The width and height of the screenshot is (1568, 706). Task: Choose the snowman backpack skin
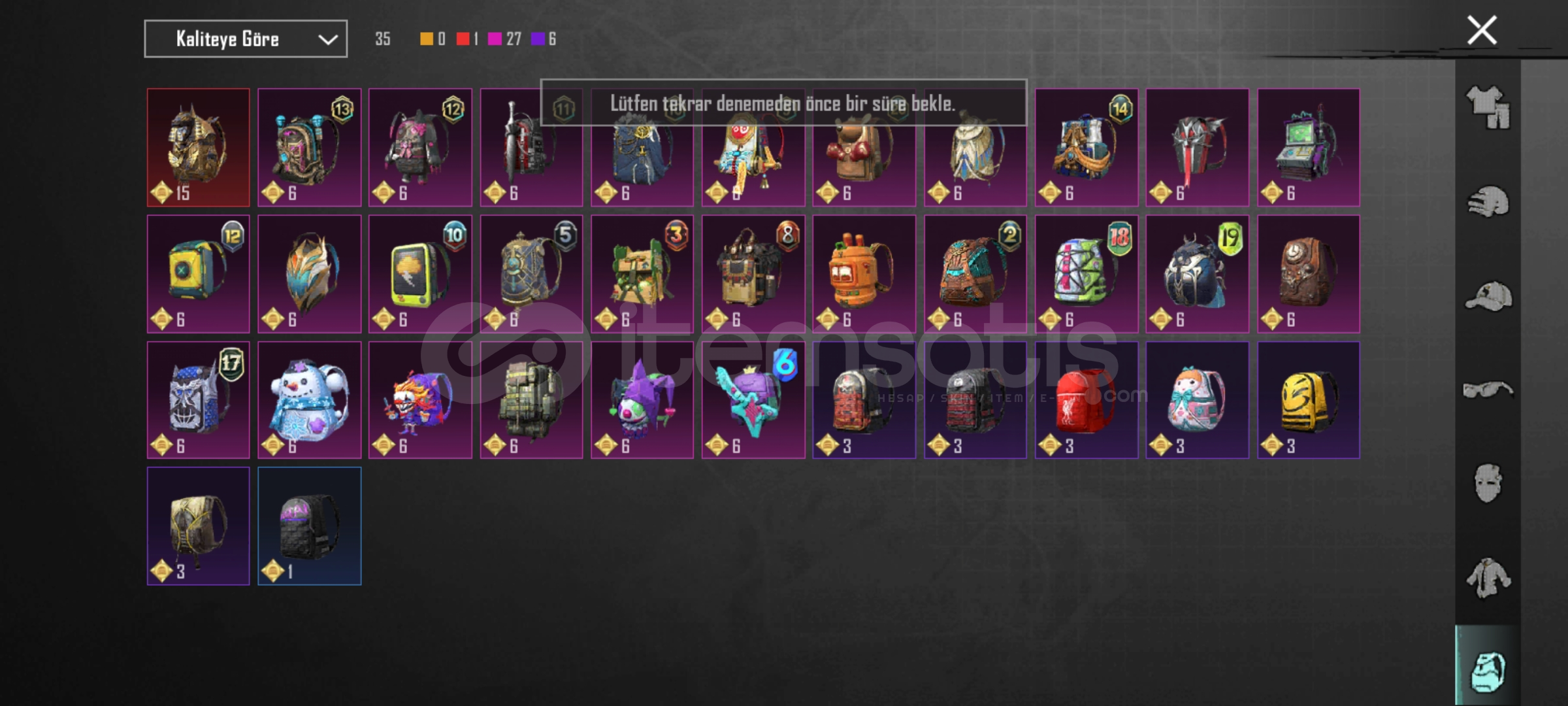(x=309, y=400)
